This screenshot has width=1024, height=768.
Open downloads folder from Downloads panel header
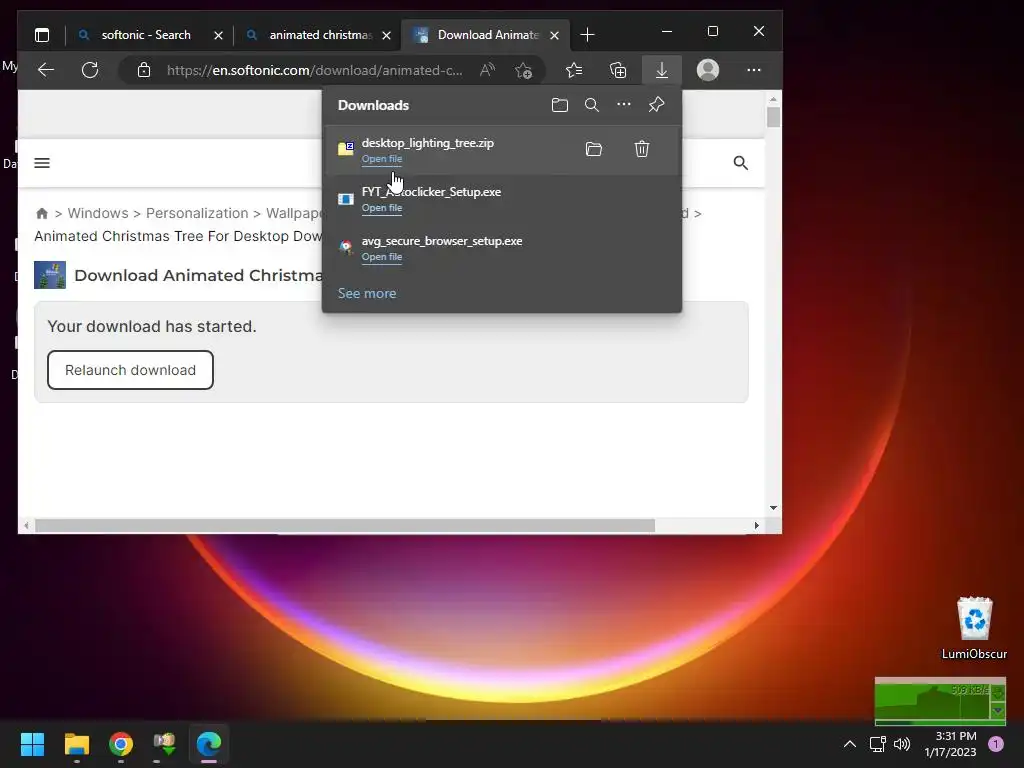pyautogui.click(x=560, y=105)
